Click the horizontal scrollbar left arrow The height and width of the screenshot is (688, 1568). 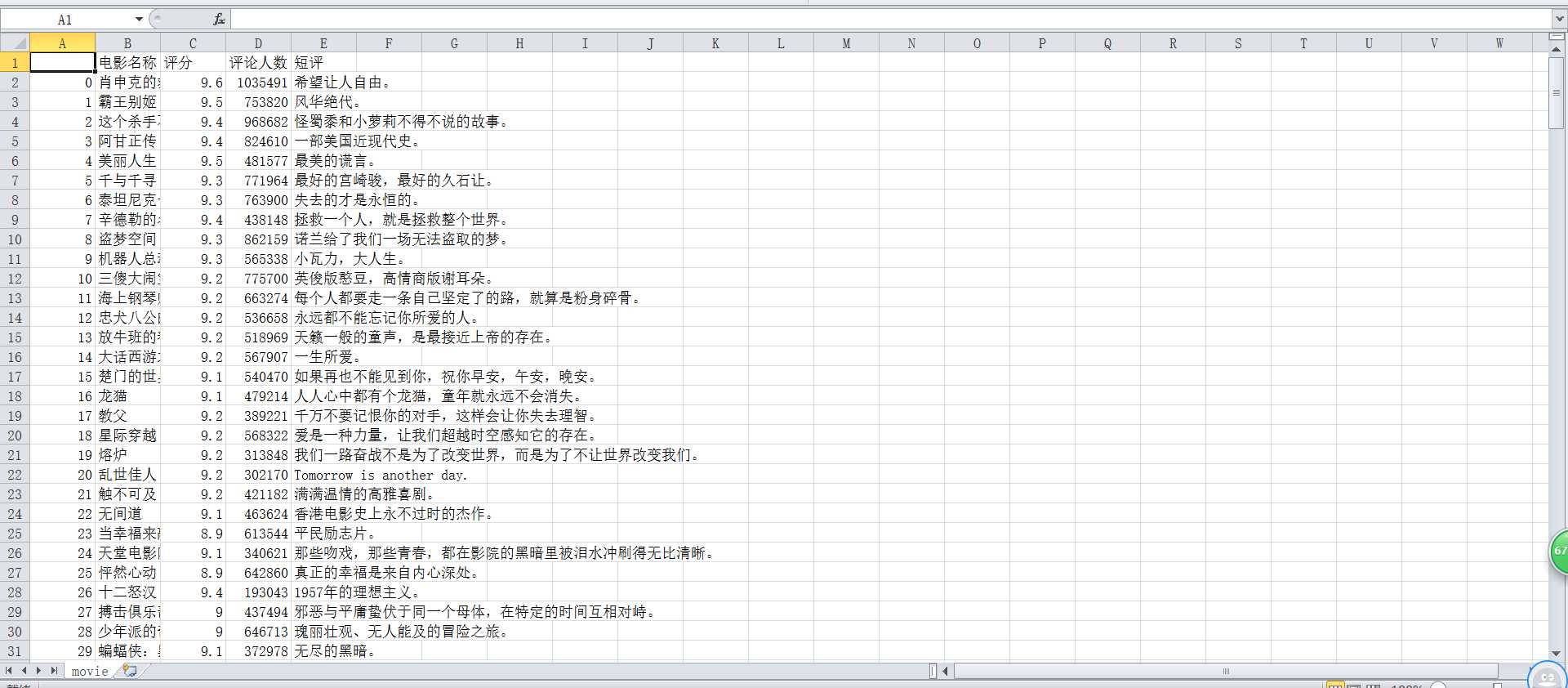point(947,672)
